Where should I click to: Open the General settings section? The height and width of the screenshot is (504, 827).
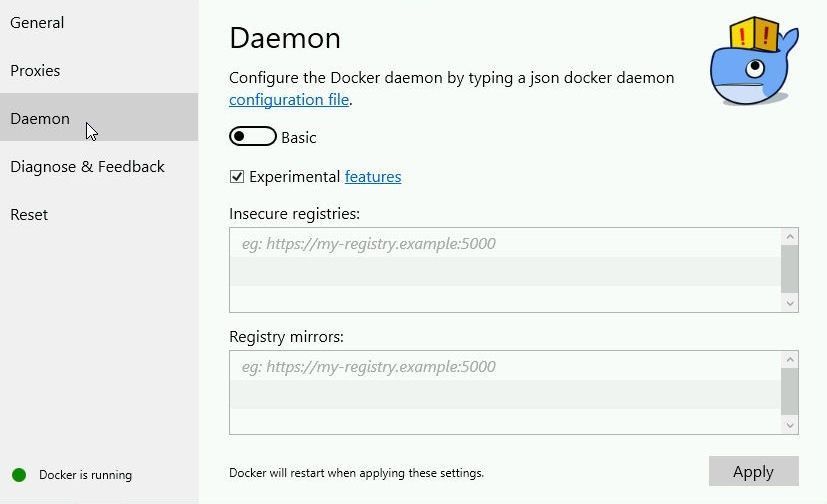pyautogui.click(x=37, y=23)
